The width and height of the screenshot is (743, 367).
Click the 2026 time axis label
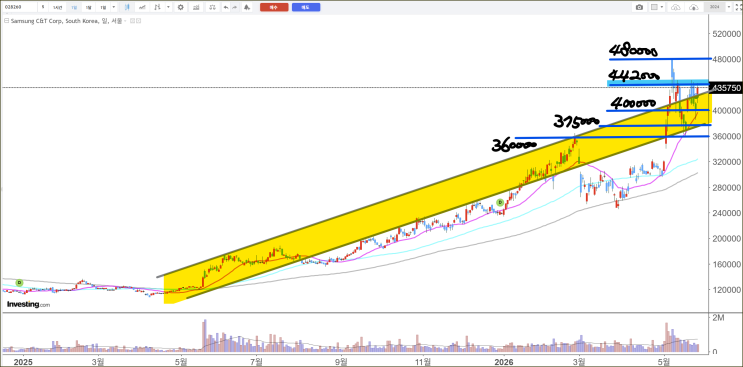[504, 361]
